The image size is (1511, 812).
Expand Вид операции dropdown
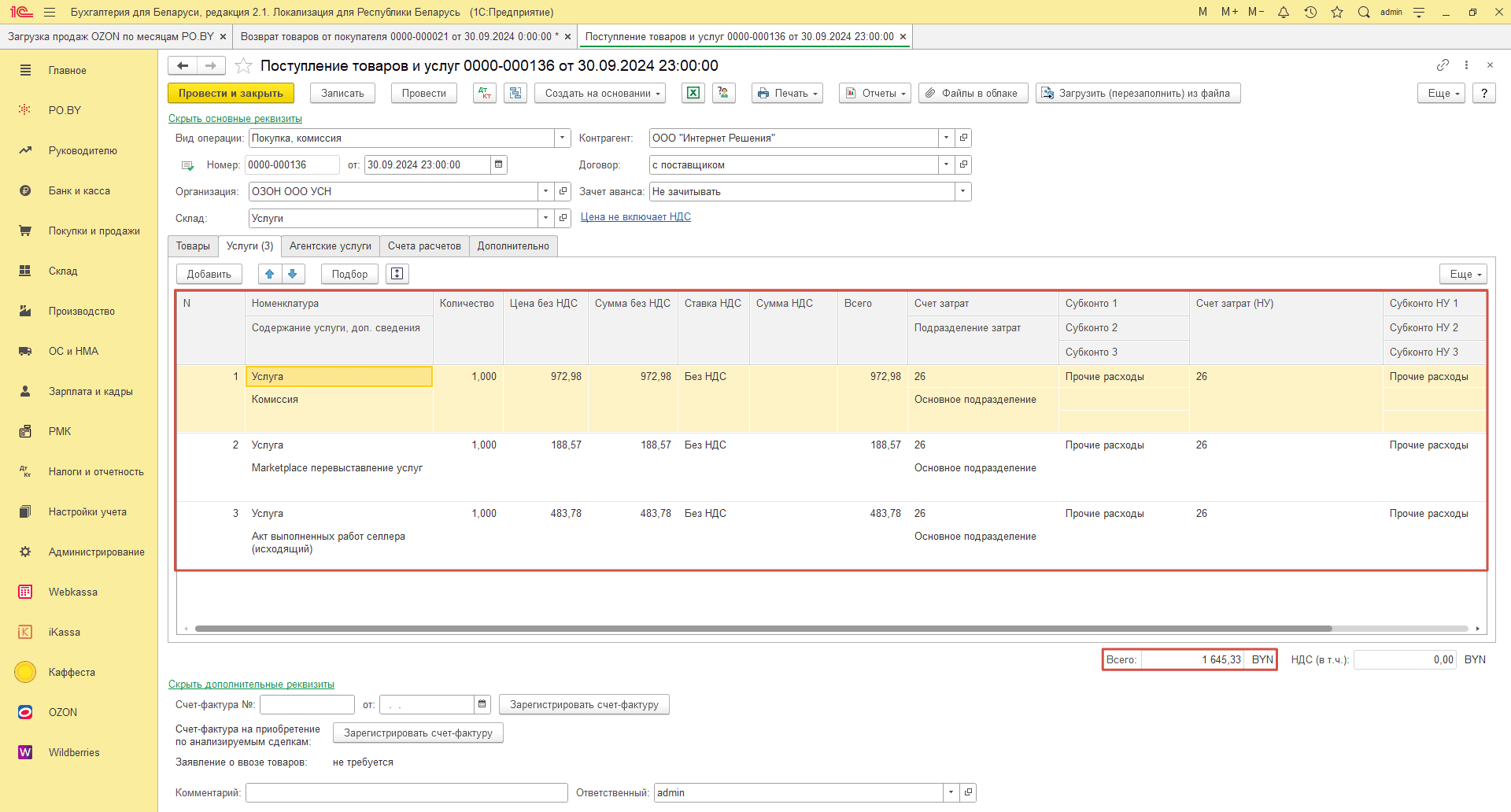click(x=563, y=138)
